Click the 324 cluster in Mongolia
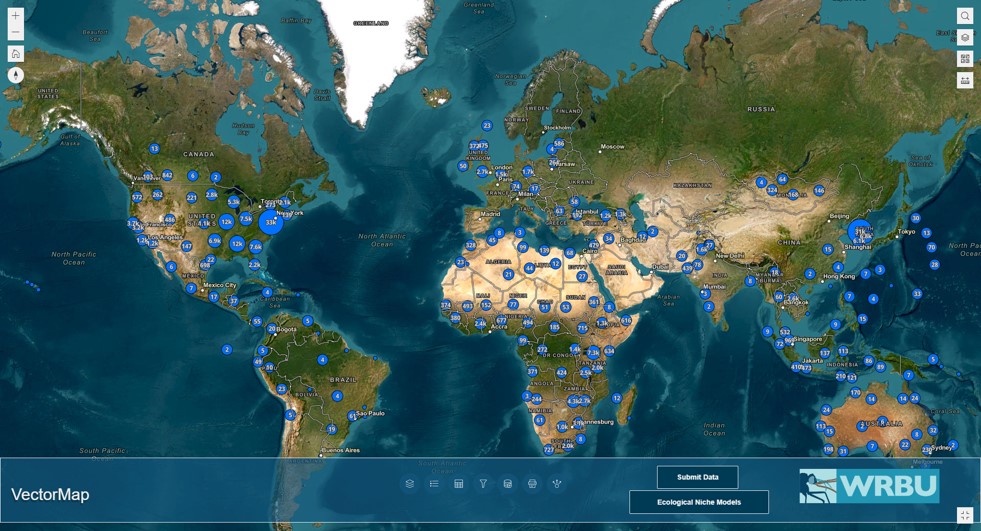Screen dimensions: 981x531 click(x=772, y=190)
